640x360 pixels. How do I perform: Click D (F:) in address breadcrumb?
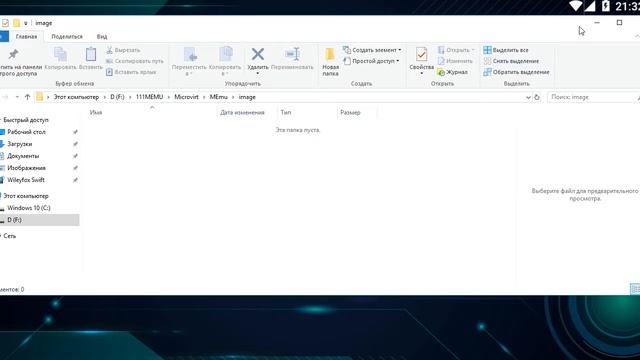[x=117, y=97]
